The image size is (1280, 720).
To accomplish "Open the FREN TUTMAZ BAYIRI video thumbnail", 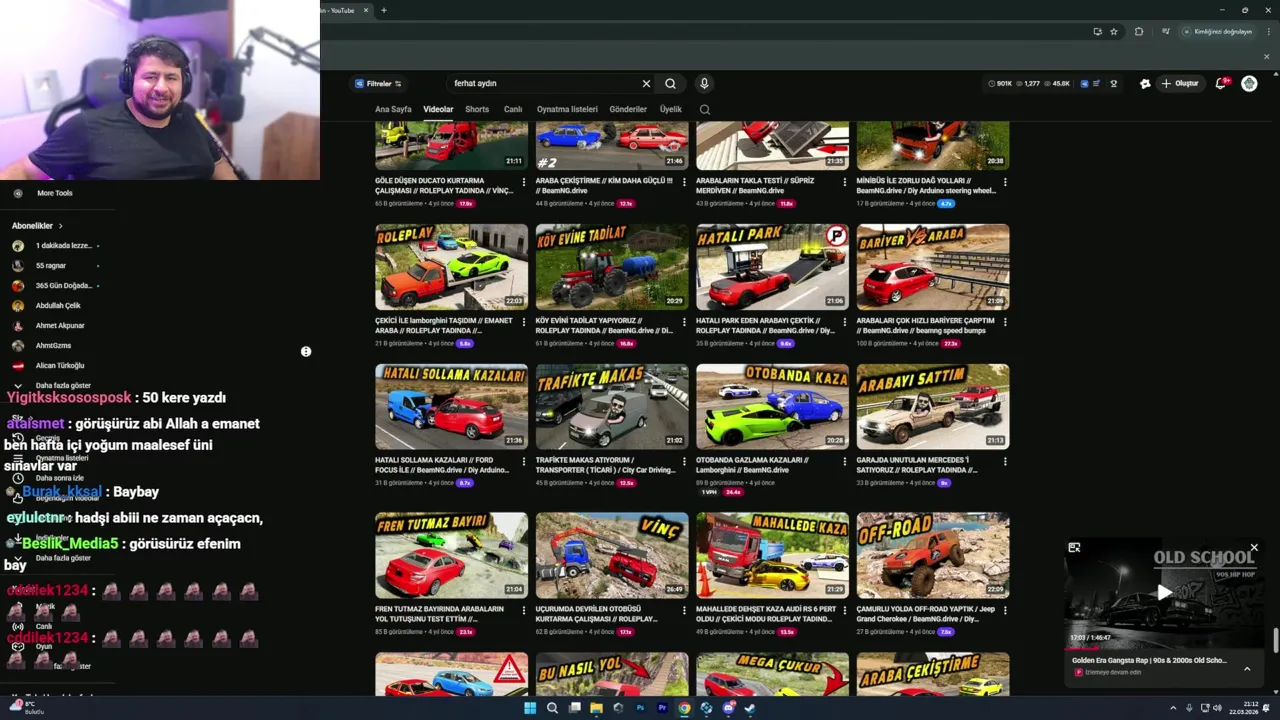I will pyautogui.click(x=451, y=556).
